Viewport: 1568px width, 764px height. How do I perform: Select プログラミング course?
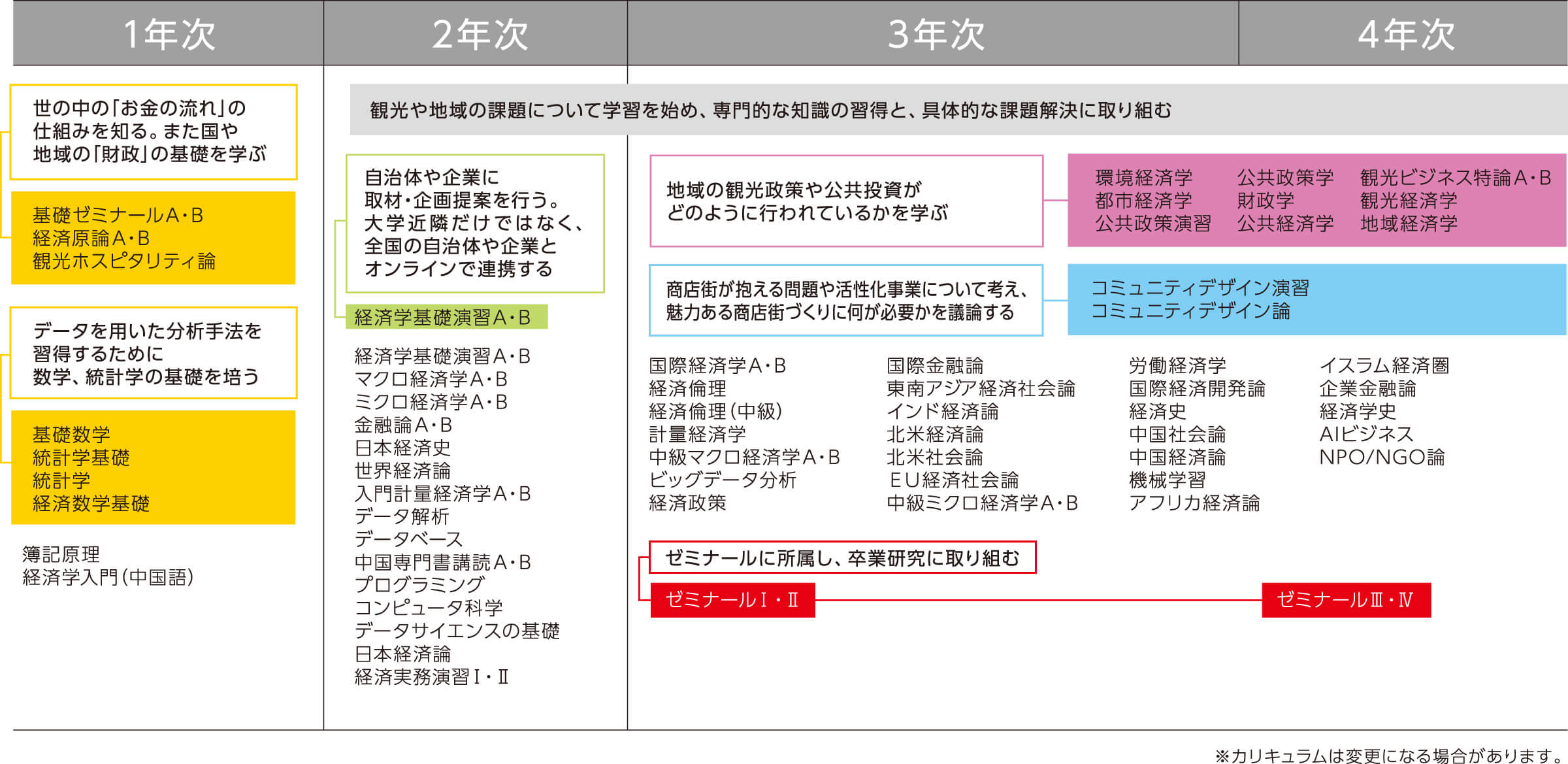[x=419, y=585]
